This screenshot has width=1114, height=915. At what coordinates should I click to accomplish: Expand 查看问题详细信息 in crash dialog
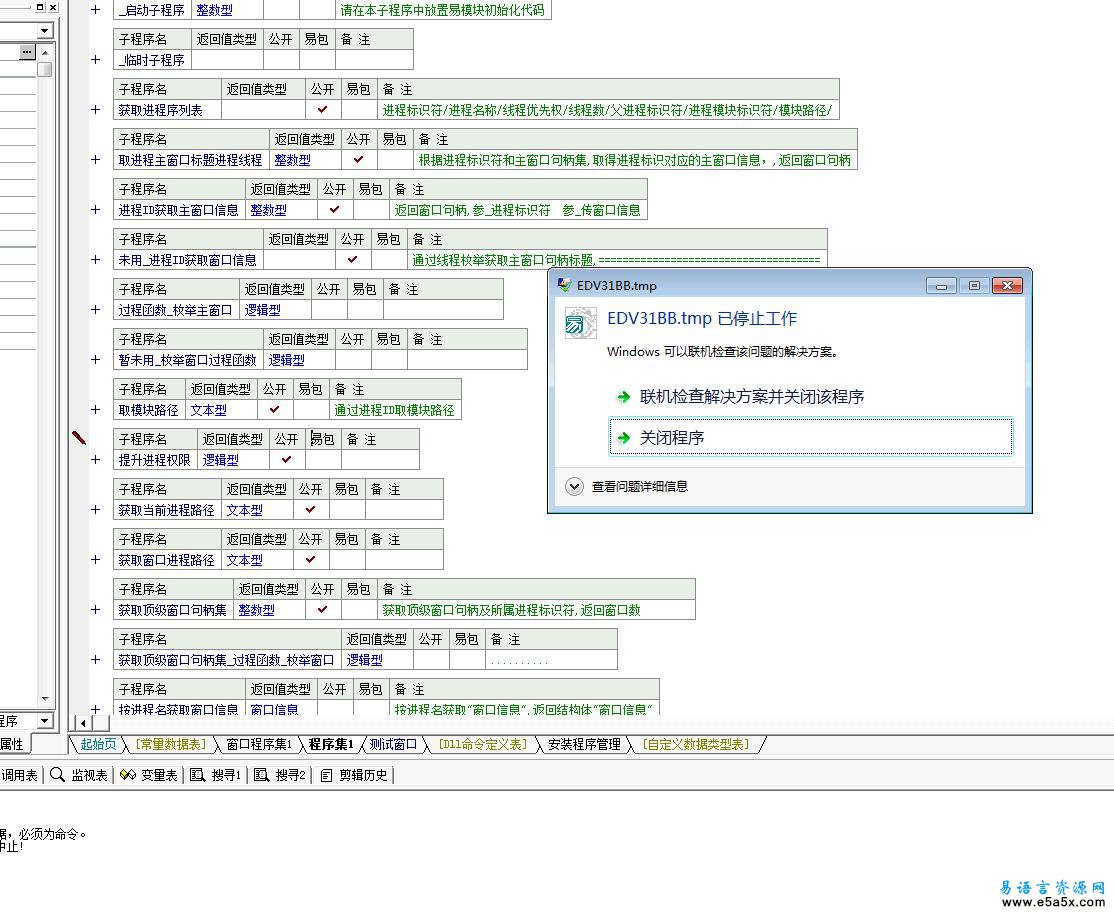pyautogui.click(x=574, y=487)
